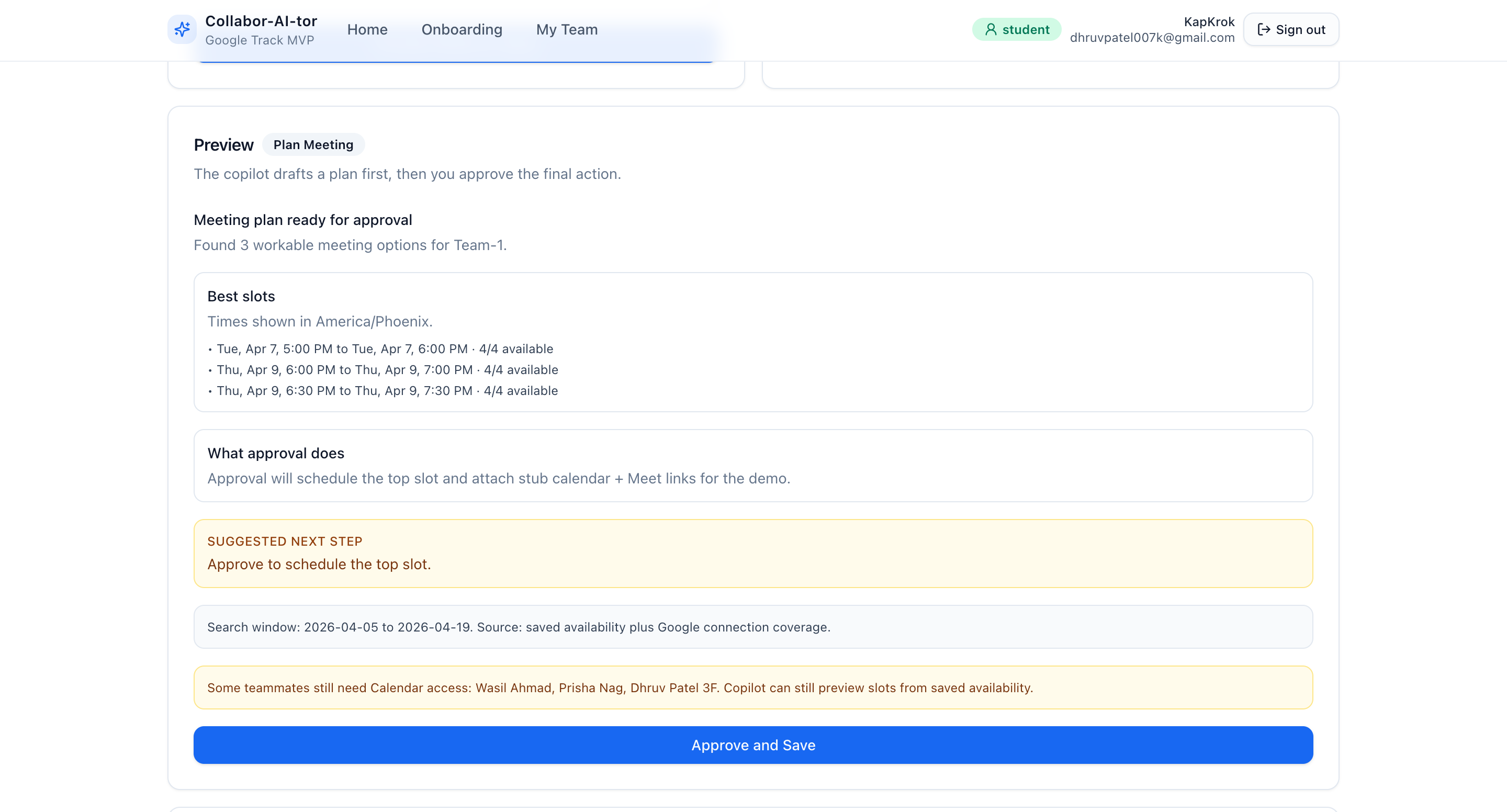Click the user email dhruvpatel007k@gmail.com
The image size is (1507, 812).
tap(1152, 38)
